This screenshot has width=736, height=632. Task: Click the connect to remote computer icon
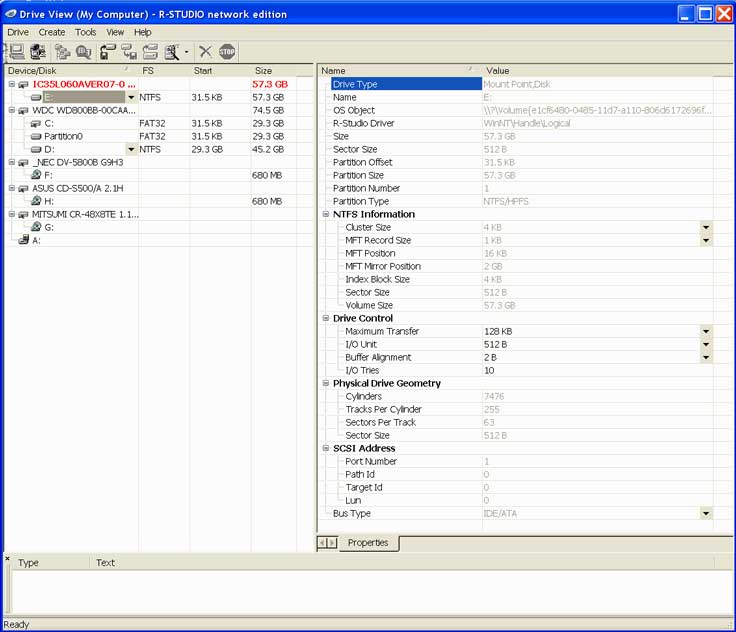pos(38,52)
